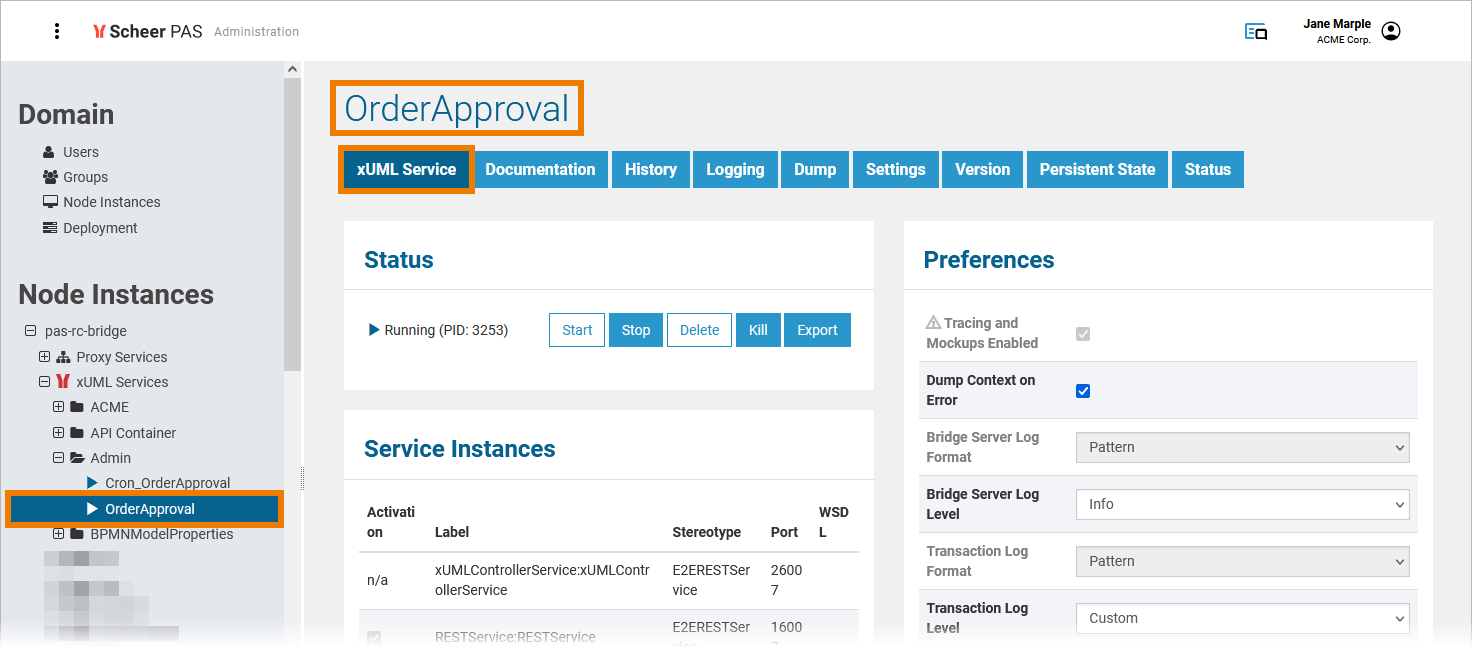
Task: Open Bridge Server Log Format dropdown
Action: tap(1243, 447)
